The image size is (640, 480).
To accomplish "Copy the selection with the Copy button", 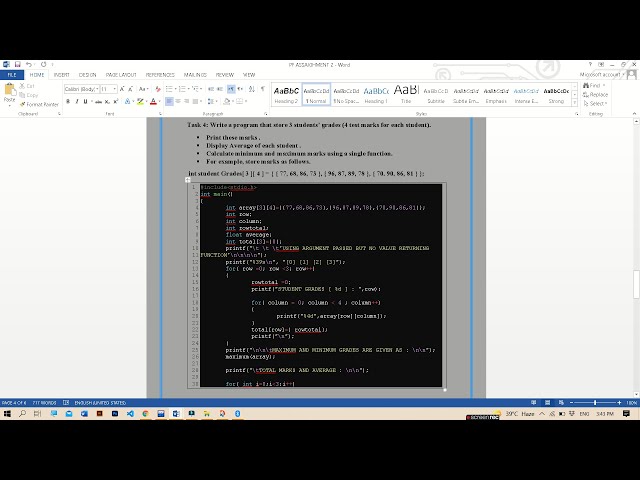I will pyautogui.click(x=29, y=95).
